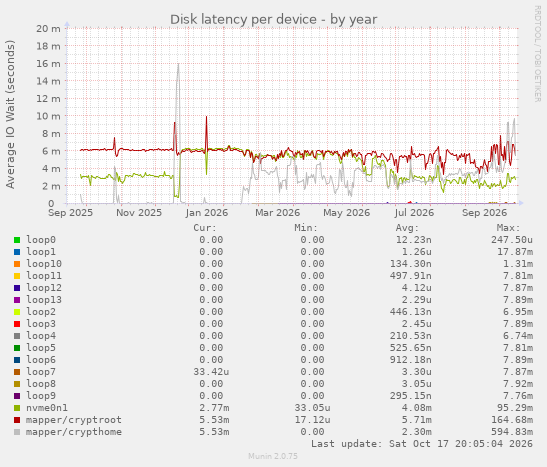Click the Avg: column header
Screen dimensions: 547x467
coord(407,228)
